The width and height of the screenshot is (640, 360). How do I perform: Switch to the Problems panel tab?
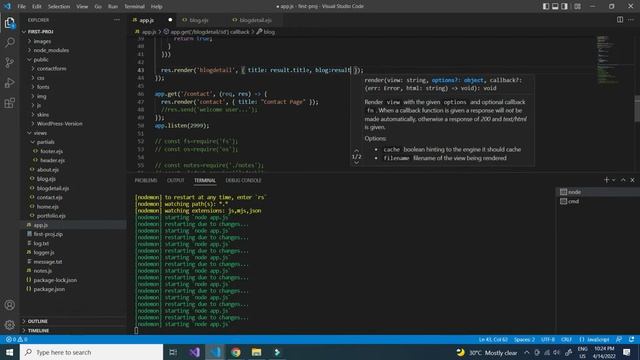click(x=146, y=180)
